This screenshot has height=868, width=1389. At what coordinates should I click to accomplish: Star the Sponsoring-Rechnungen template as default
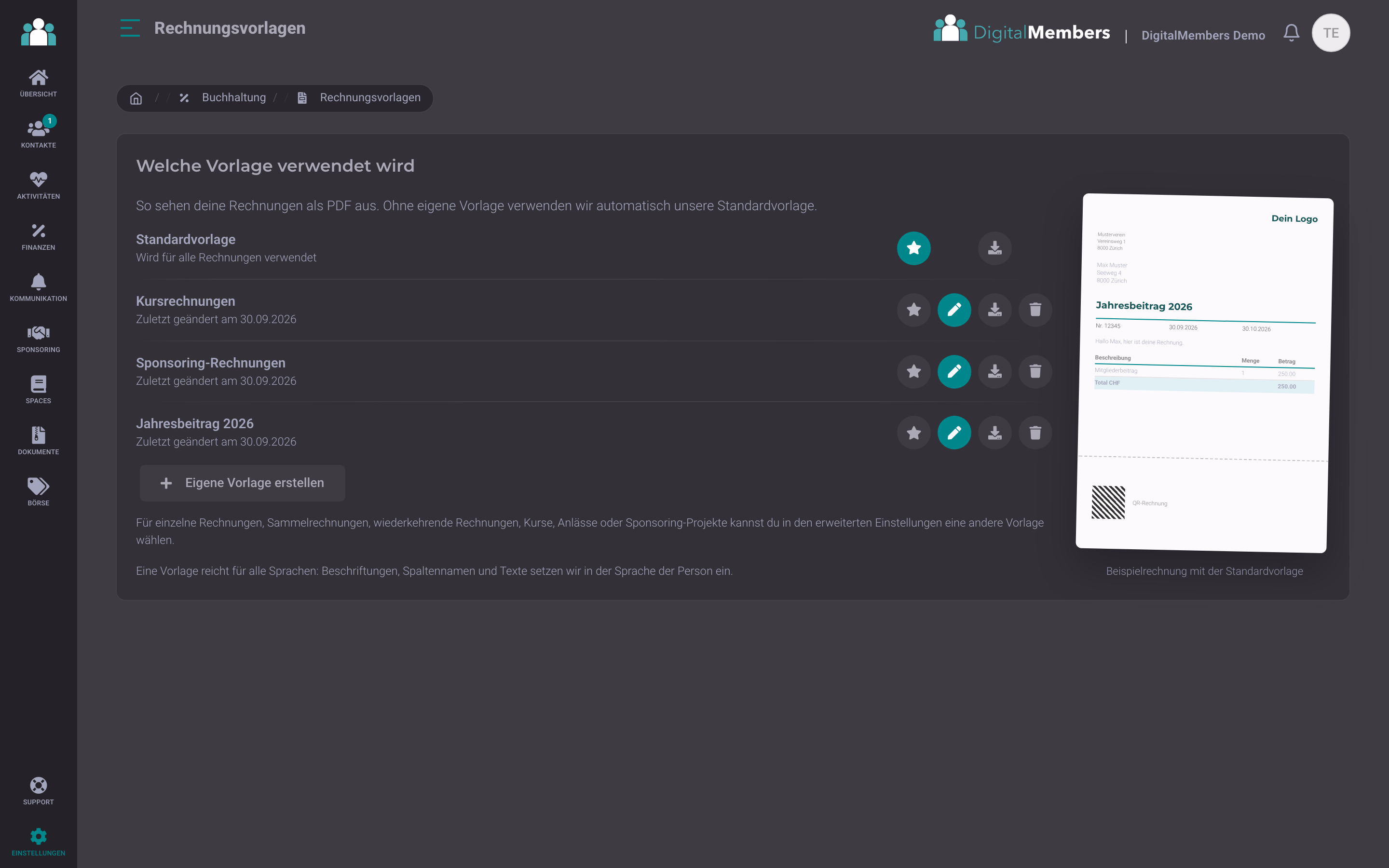coord(914,371)
